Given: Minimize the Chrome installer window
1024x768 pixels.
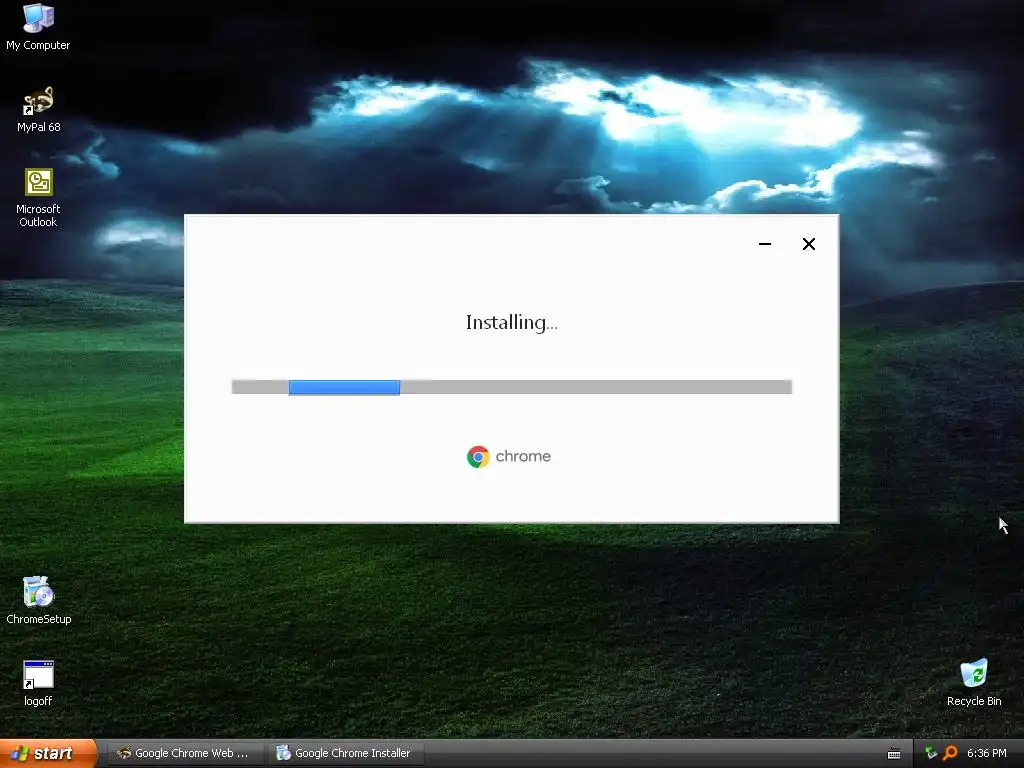Looking at the screenshot, I should (765, 244).
